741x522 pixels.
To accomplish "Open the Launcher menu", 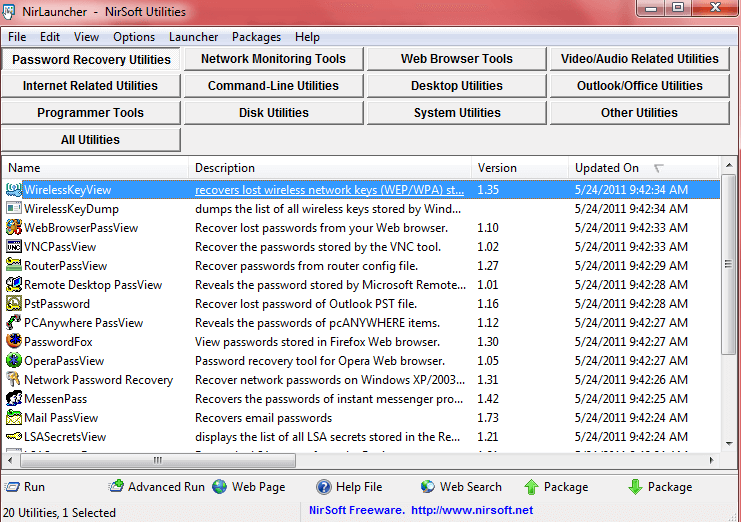I will point(193,37).
